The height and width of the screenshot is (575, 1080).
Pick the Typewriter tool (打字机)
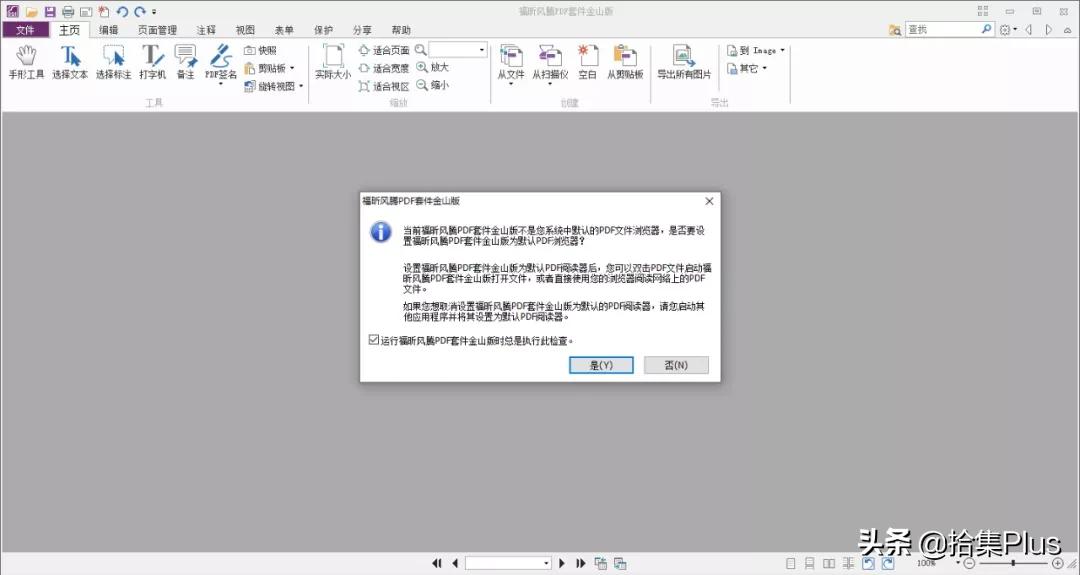152,62
